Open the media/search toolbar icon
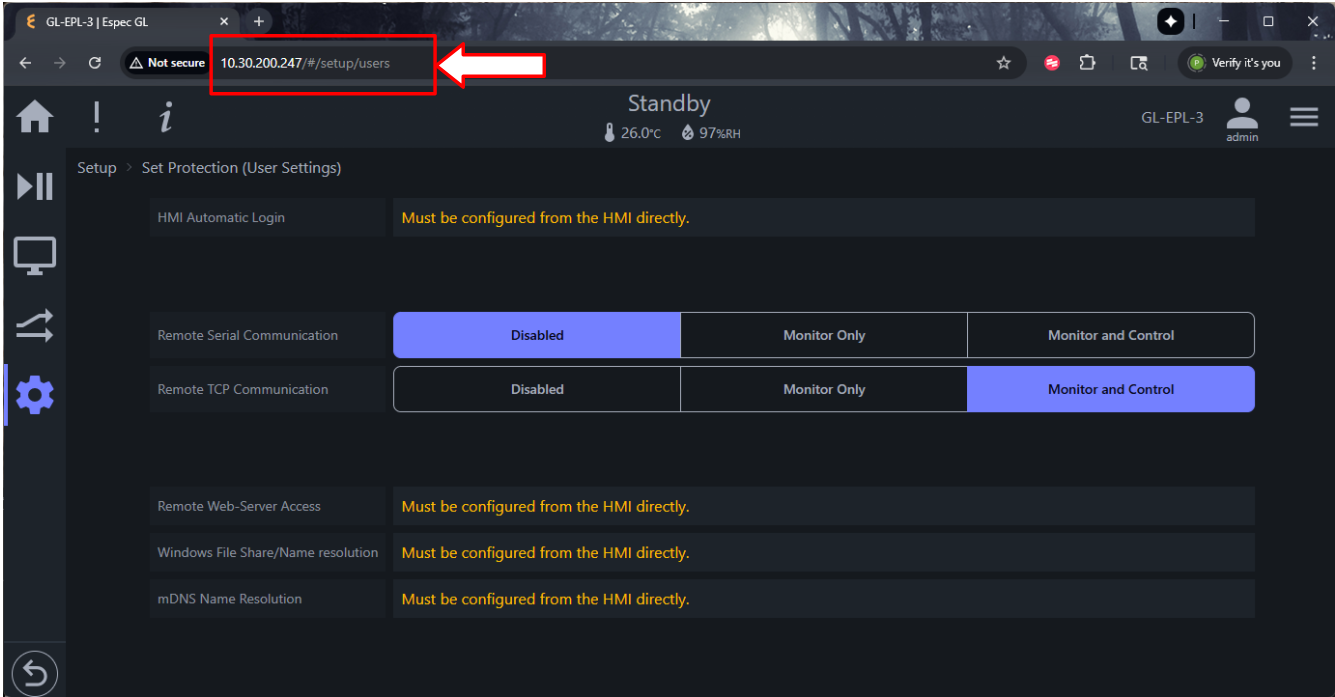 1138,63
